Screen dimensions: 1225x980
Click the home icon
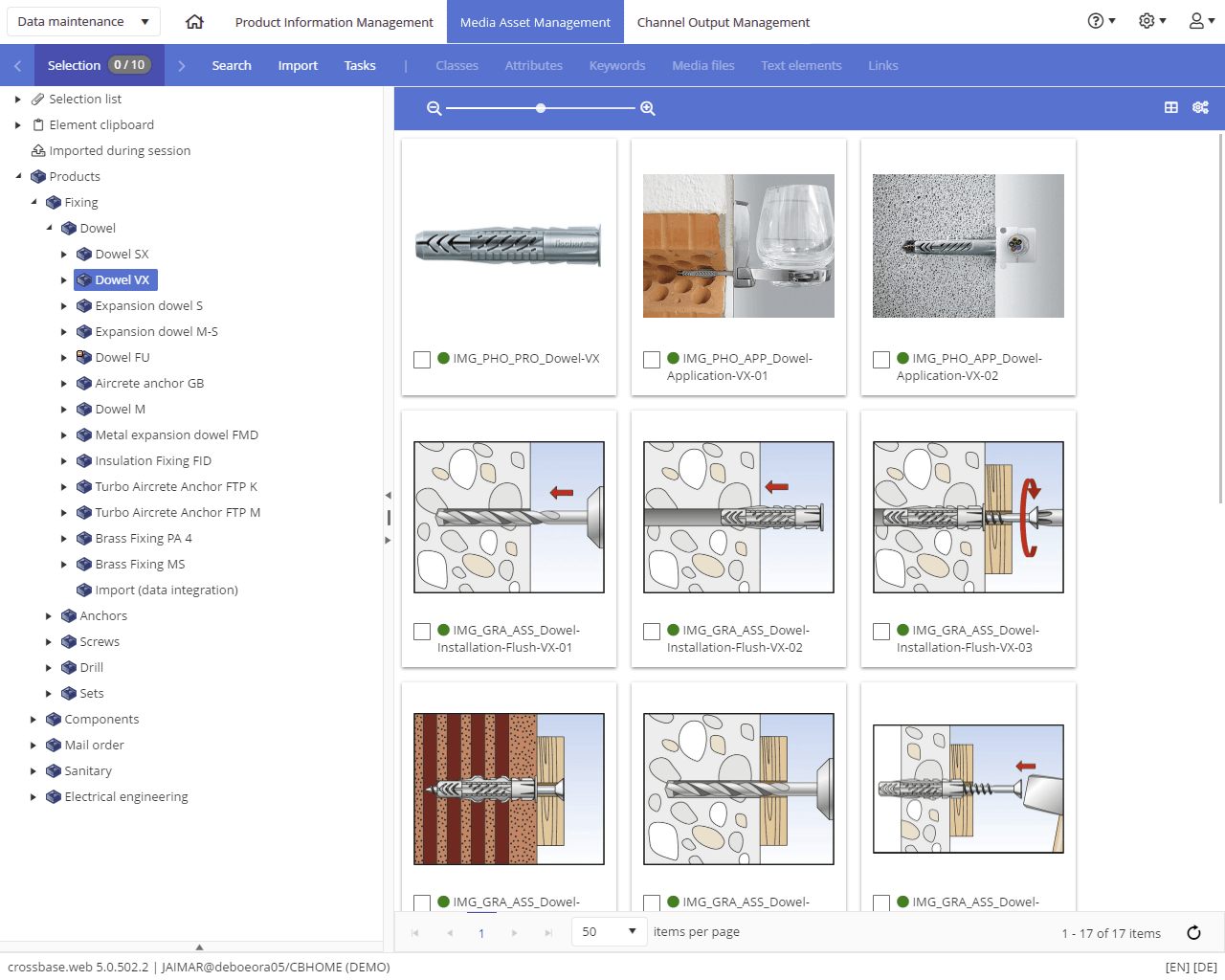point(194,21)
